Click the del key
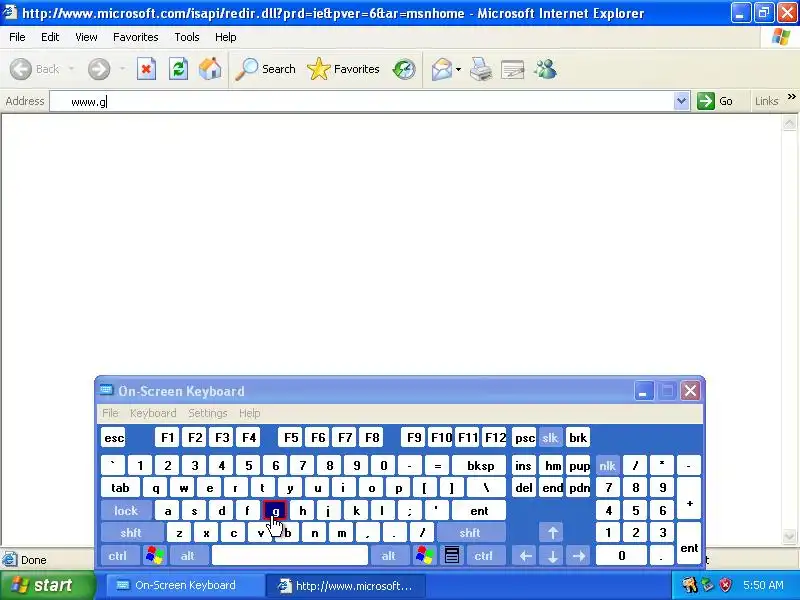 point(523,488)
